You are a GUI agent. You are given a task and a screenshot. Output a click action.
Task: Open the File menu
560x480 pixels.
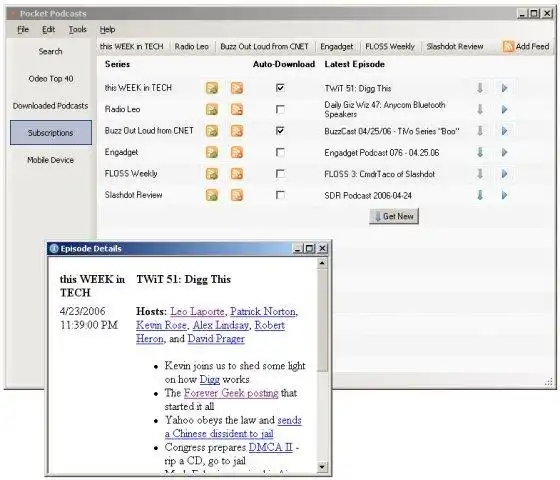(23, 30)
